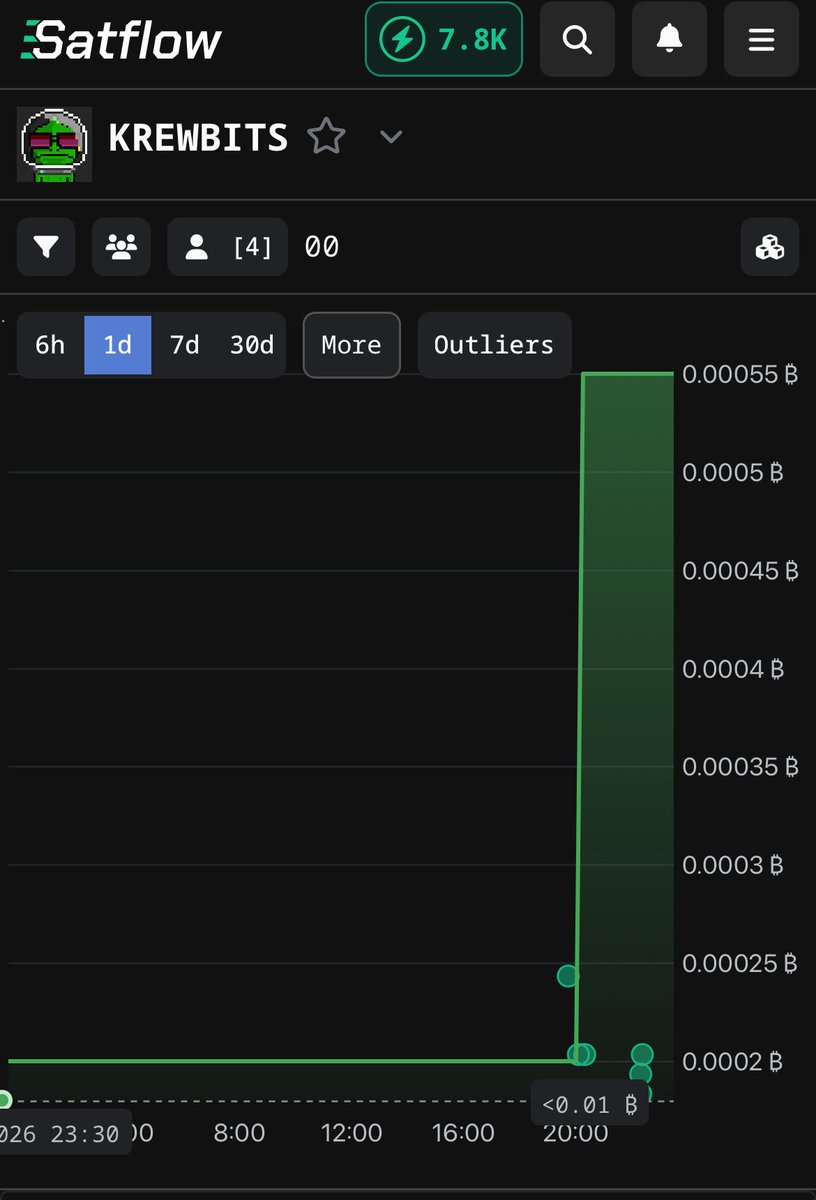Favorite KREWBITS with the star icon

point(326,137)
